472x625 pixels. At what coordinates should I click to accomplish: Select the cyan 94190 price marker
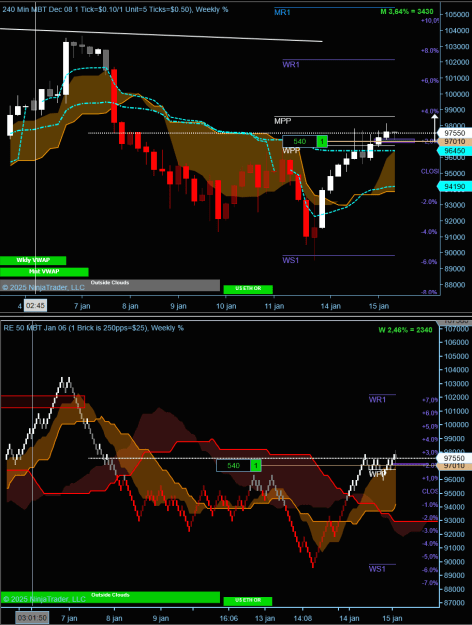pos(454,186)
